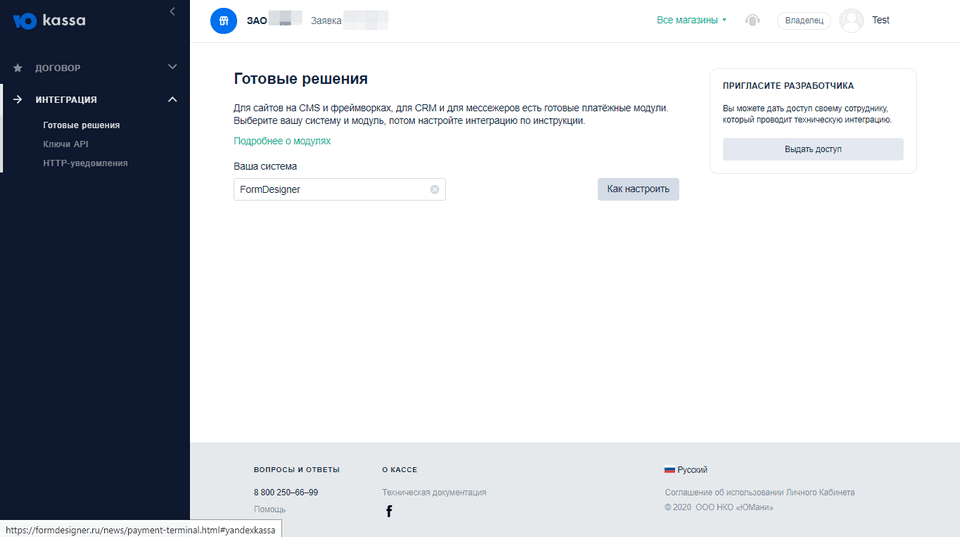The height and width of the screenshot is (537, 960).
Task: Change language via Русский selector
Action: [x=686, y=470]
